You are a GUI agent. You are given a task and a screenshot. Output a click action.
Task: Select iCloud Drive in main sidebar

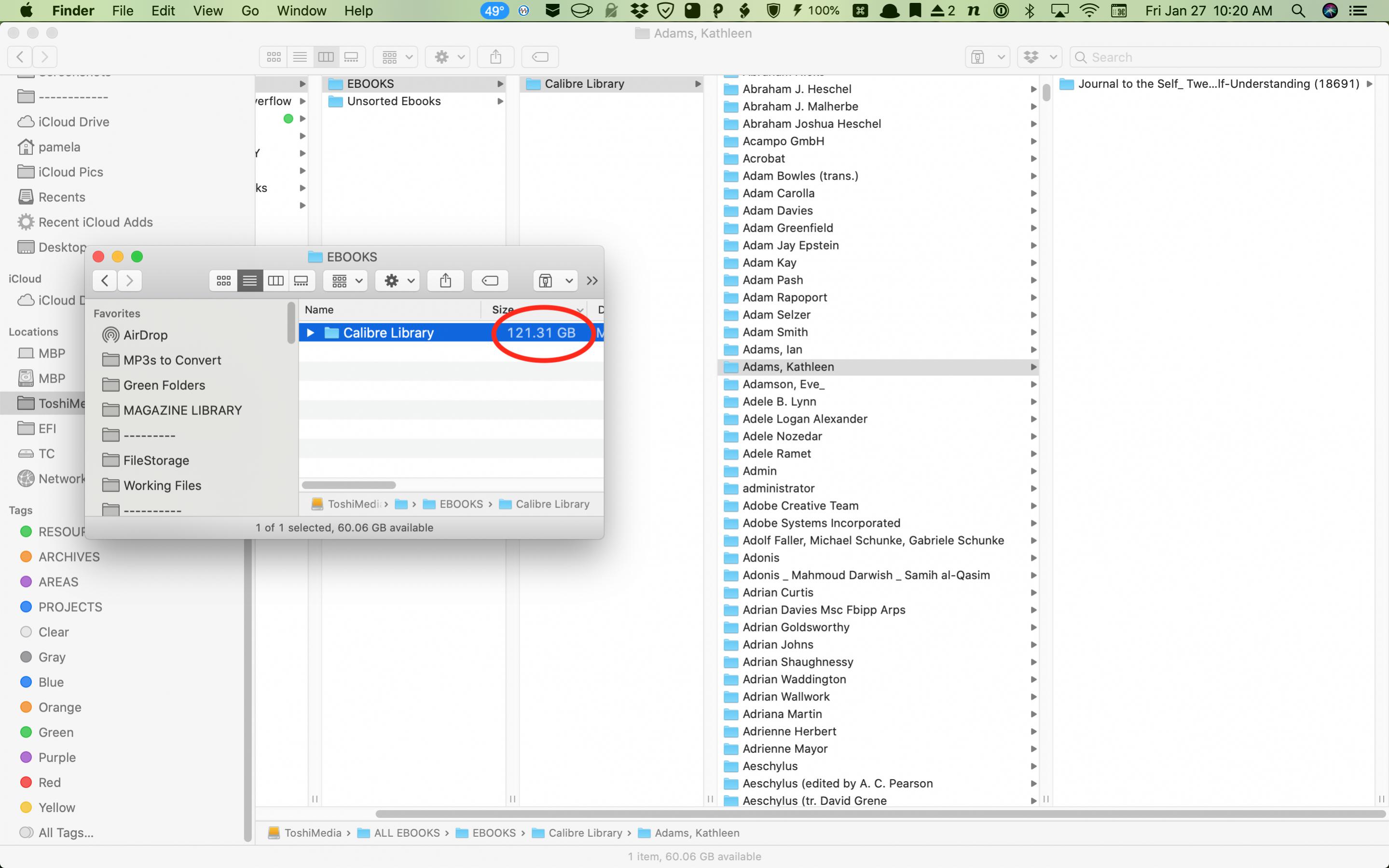[x=63, y=122]
